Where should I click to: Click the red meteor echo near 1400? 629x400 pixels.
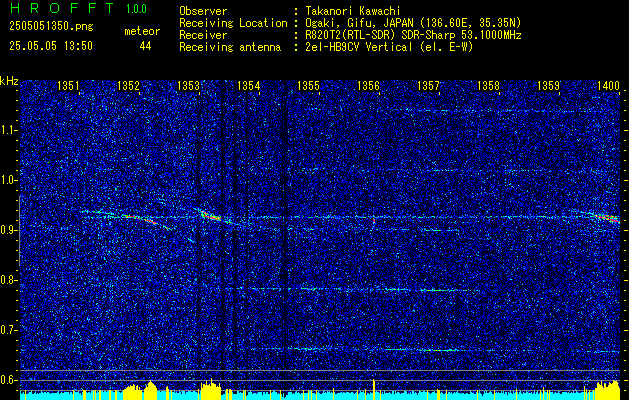609,218
